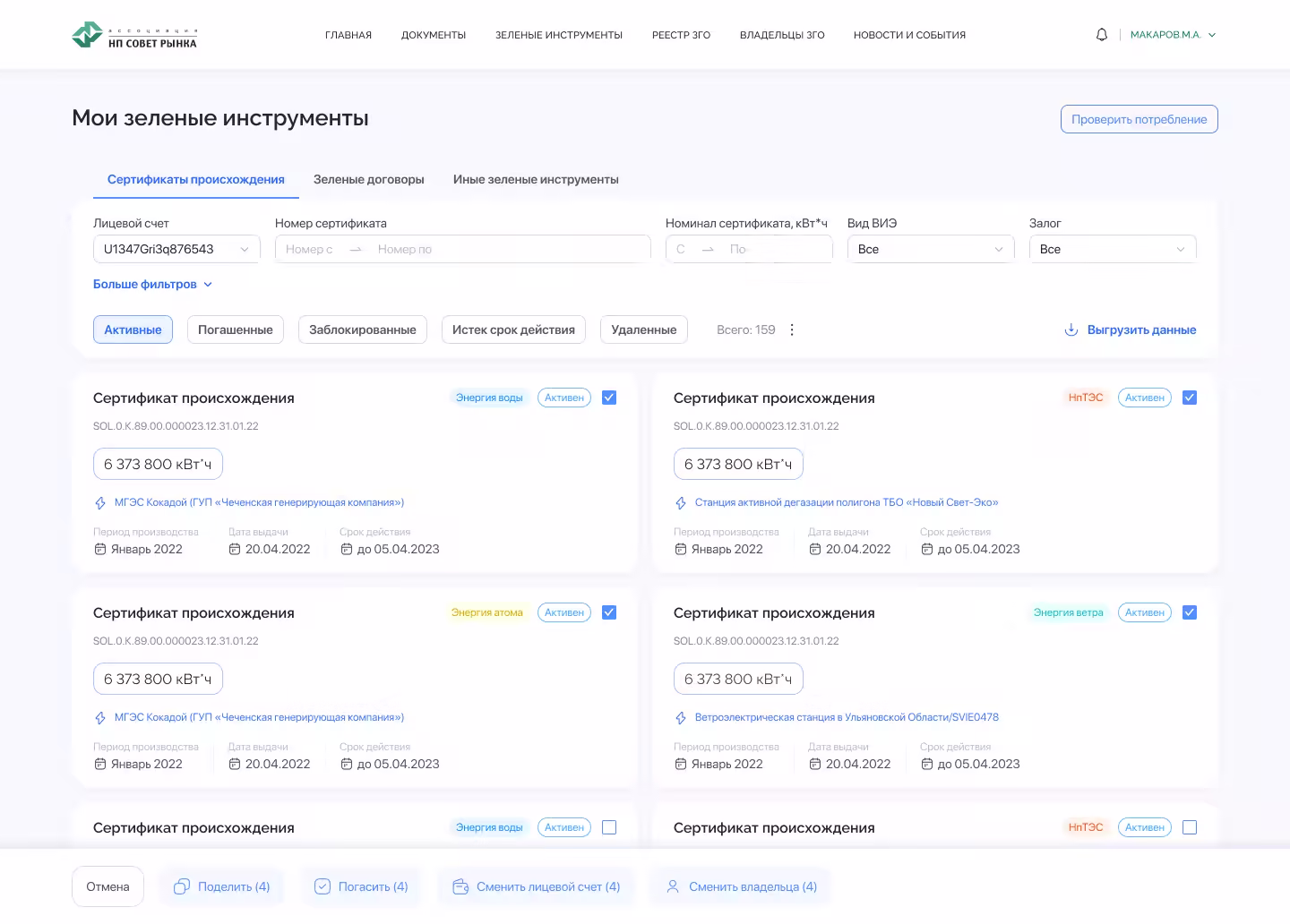Select the Погашенные status filter
This screenshot has height=924, width=1290.
[x=235, y=329]
